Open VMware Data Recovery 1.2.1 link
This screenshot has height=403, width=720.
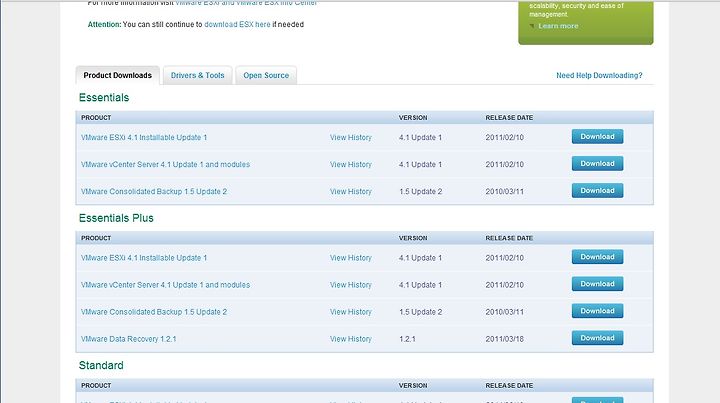[x=129, y=339]
